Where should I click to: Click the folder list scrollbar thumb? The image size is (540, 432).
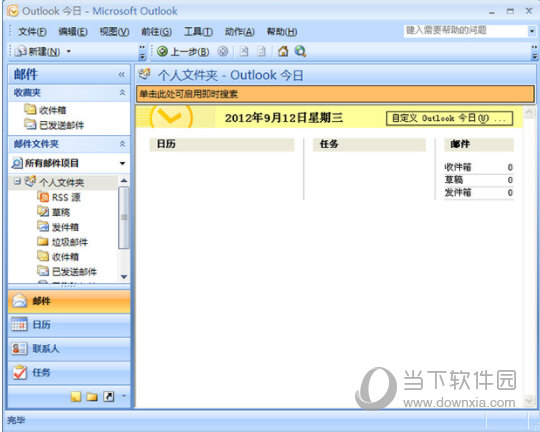point(124,217)
